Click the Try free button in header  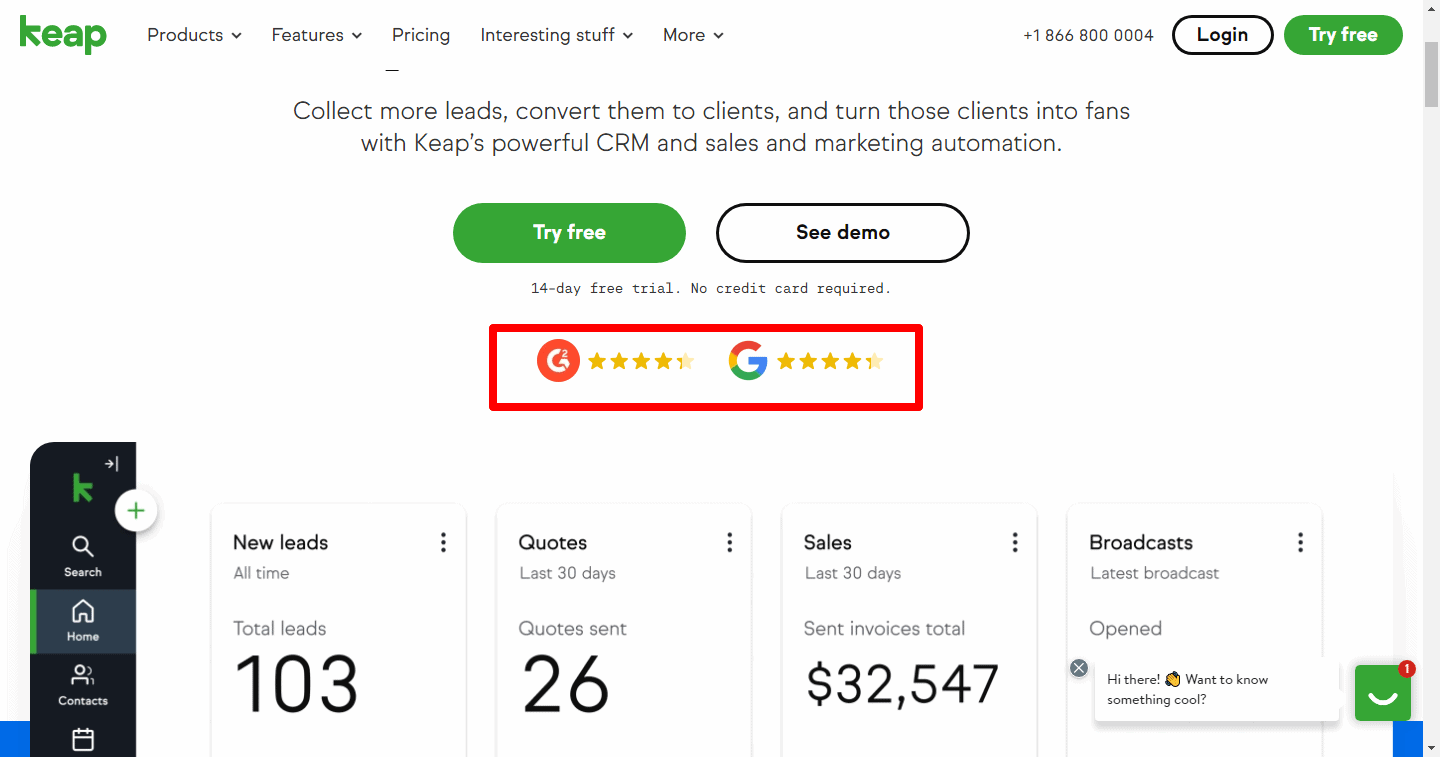click(1343, 35)
